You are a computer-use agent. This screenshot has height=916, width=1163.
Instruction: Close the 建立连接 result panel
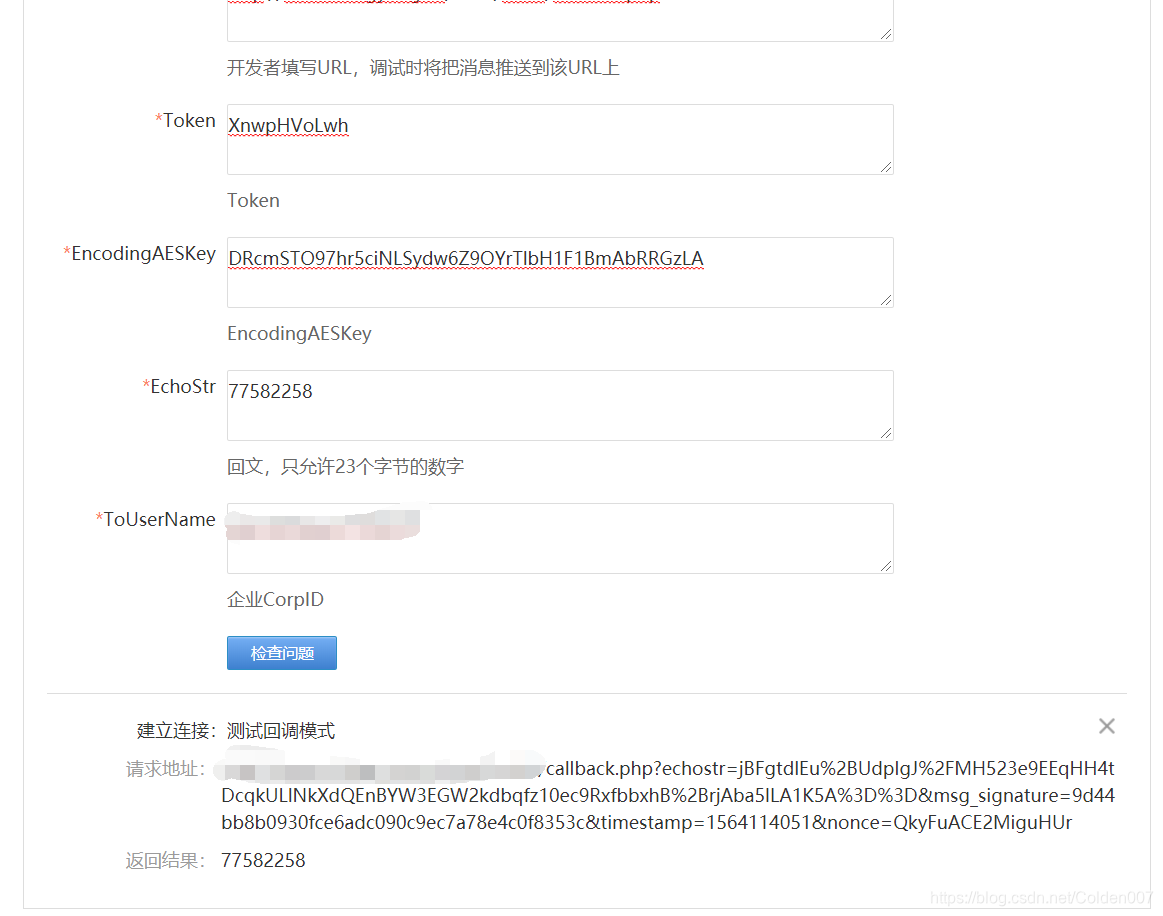coord(1107,726)
